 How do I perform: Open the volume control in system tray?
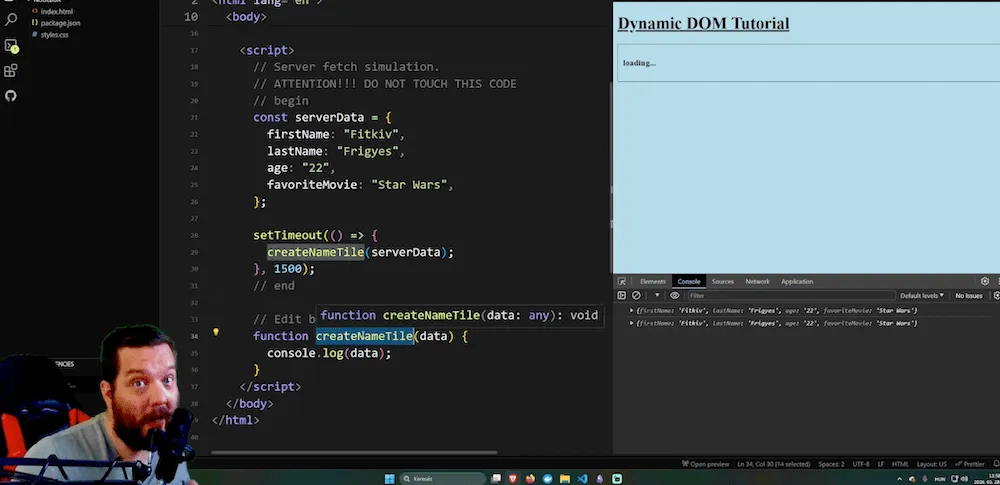[965, 479]
